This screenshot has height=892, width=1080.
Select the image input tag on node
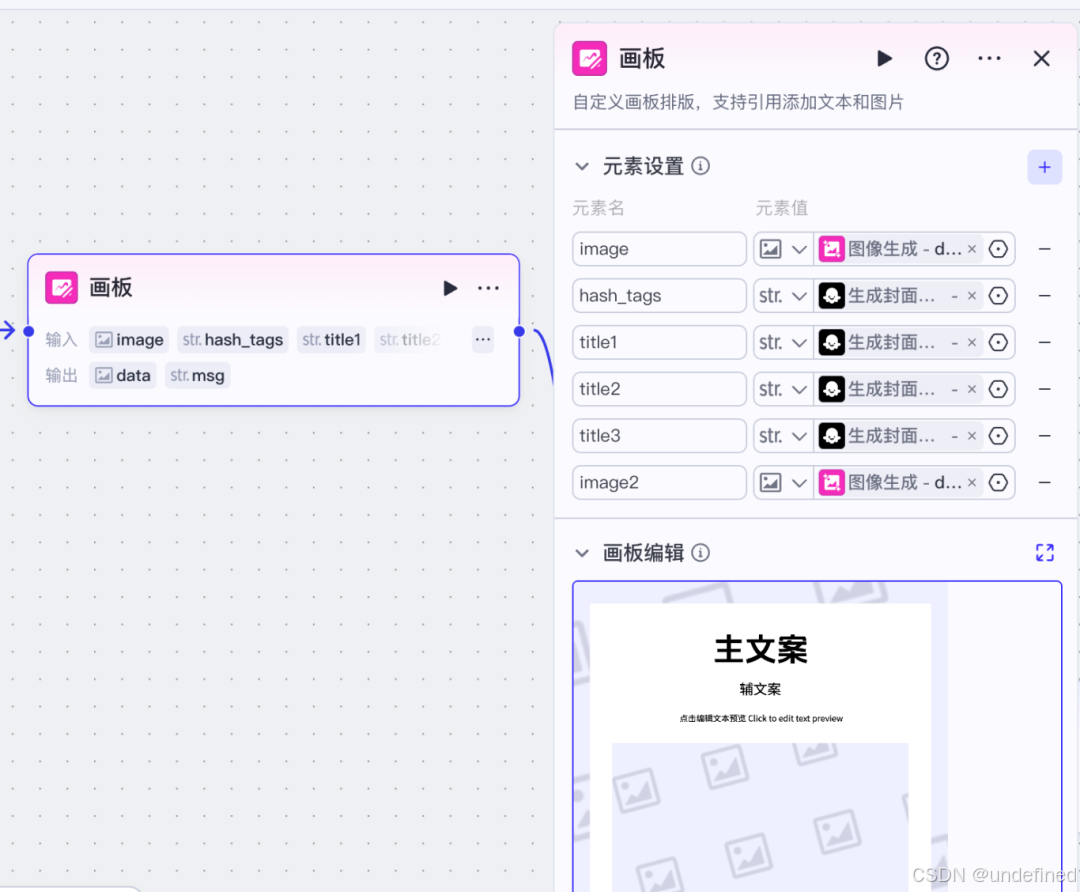[129, 340]
